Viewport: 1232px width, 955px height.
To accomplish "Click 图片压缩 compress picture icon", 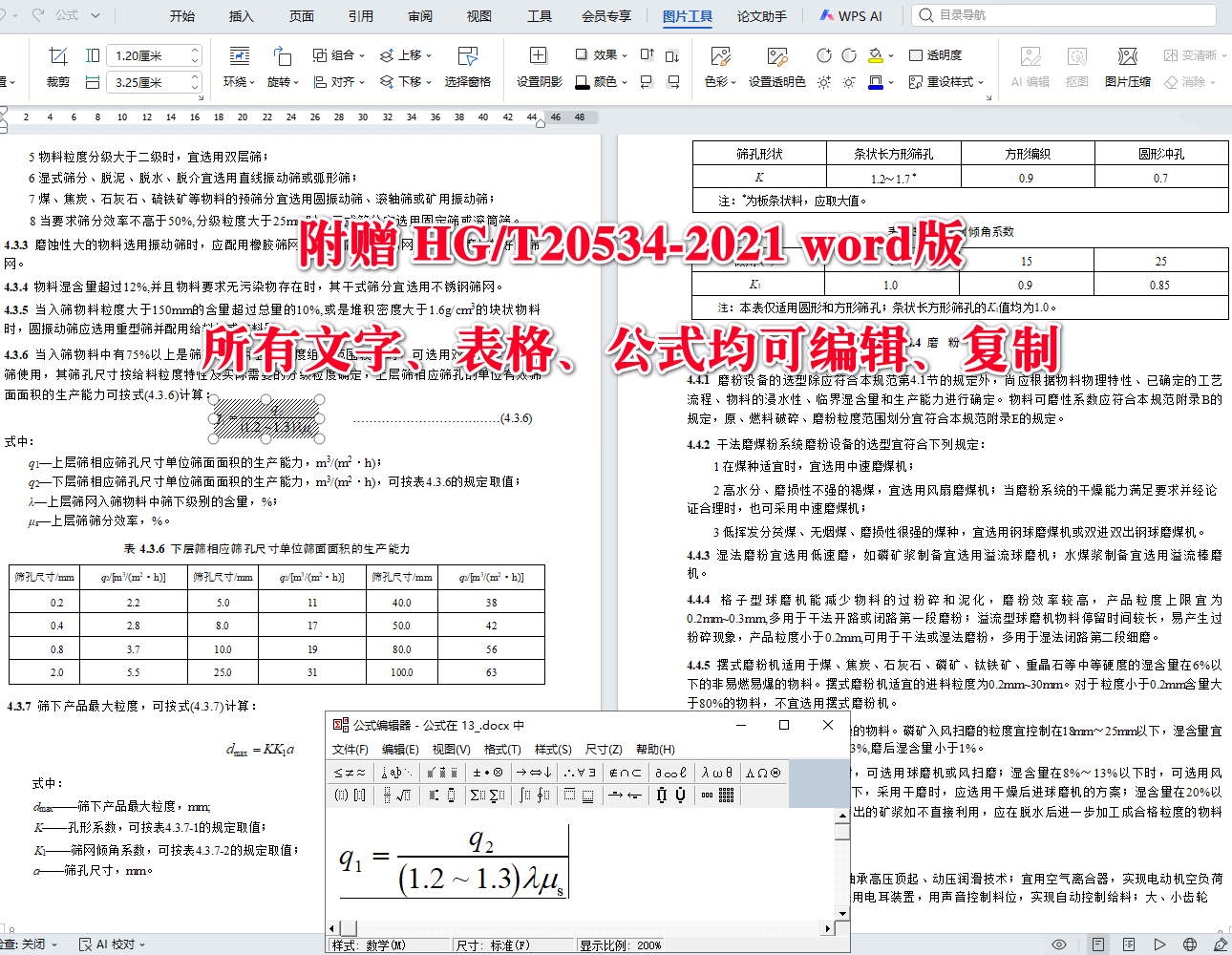I will [1127, 67].
